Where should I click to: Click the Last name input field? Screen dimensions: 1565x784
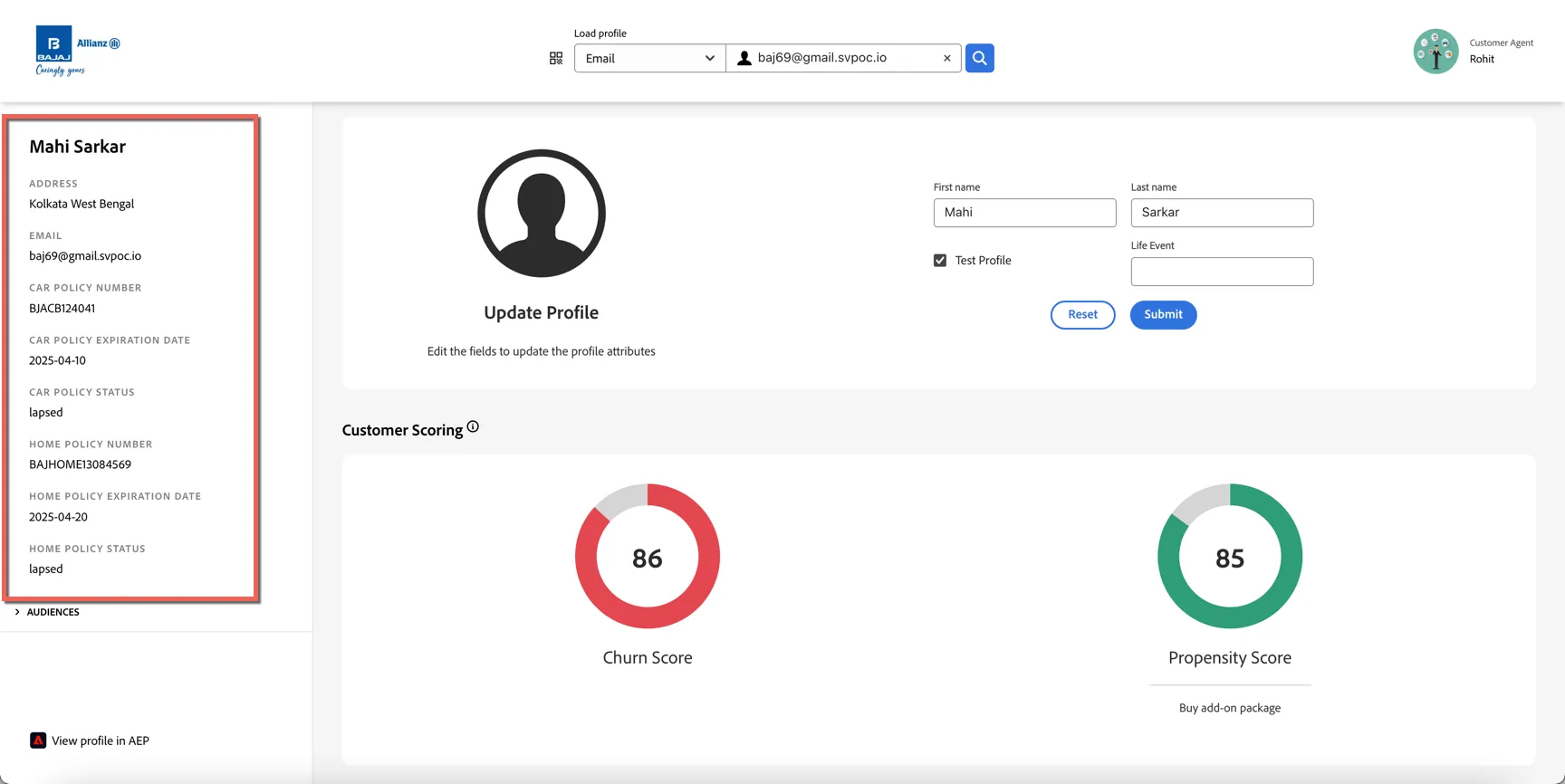pos(1222,213)
